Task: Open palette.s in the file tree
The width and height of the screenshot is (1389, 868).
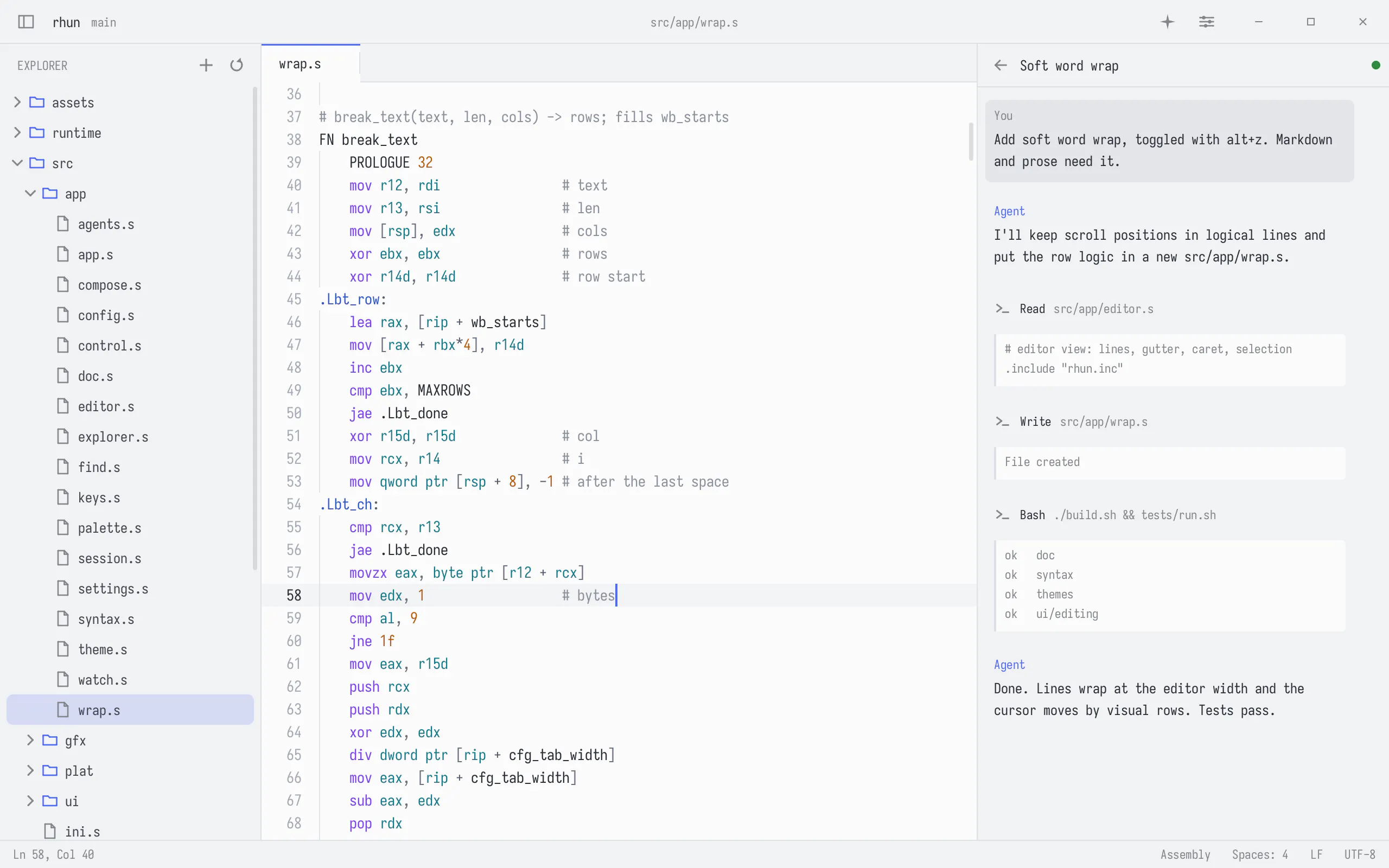Action: click(x=130, y=527)
